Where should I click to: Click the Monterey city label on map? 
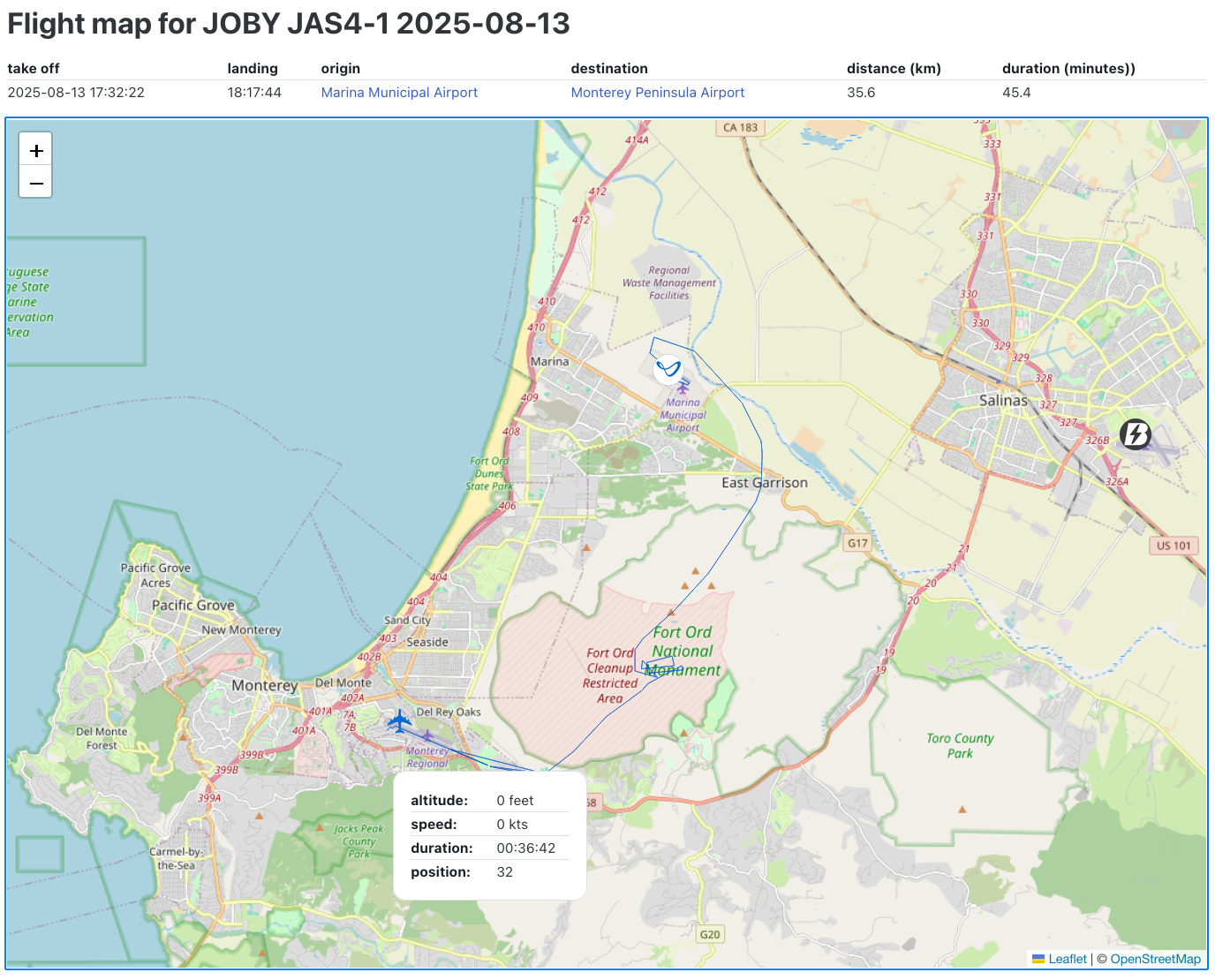[x=265, y=686]
